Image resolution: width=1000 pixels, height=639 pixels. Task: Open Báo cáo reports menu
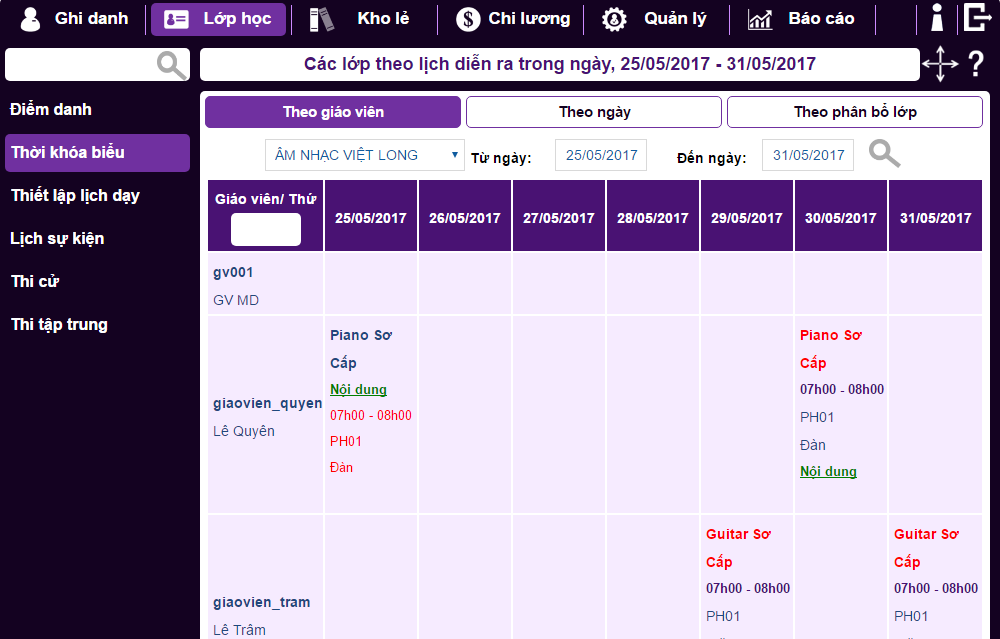coord(801,19)
